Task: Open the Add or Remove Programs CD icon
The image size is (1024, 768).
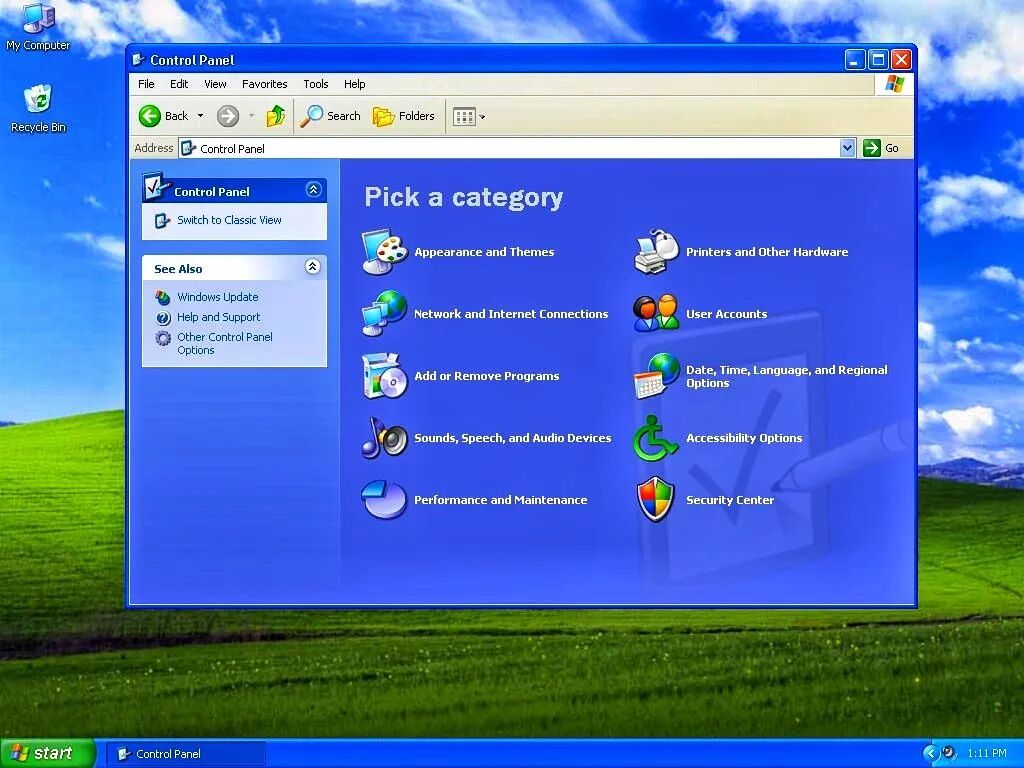Action: pyautogui.click(x=385, y=376)
